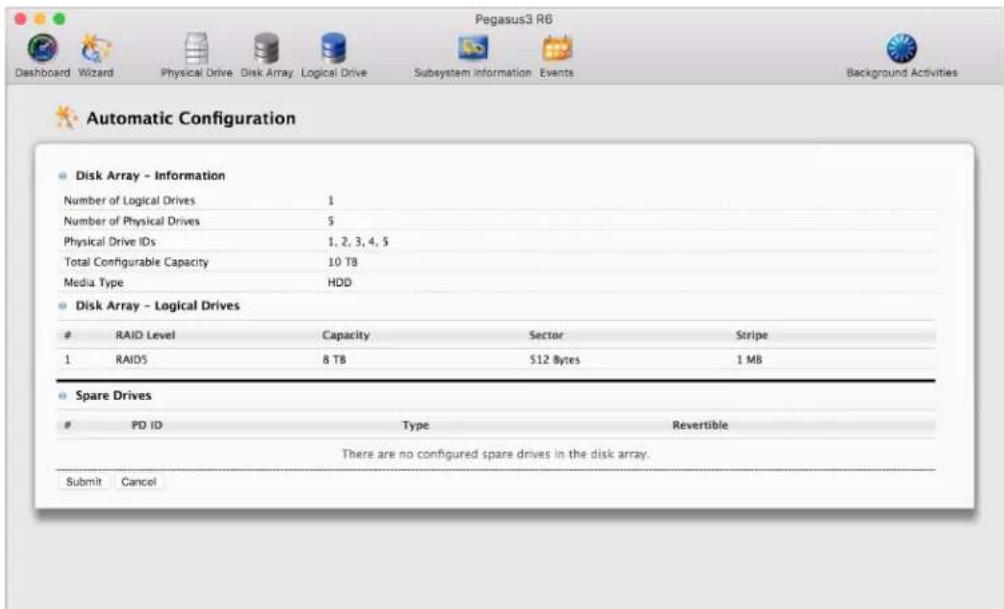The width and height of the screenshot is (1004, 609).
Task: Click the 512 Bytes sector value
Action: click(555, 360)
